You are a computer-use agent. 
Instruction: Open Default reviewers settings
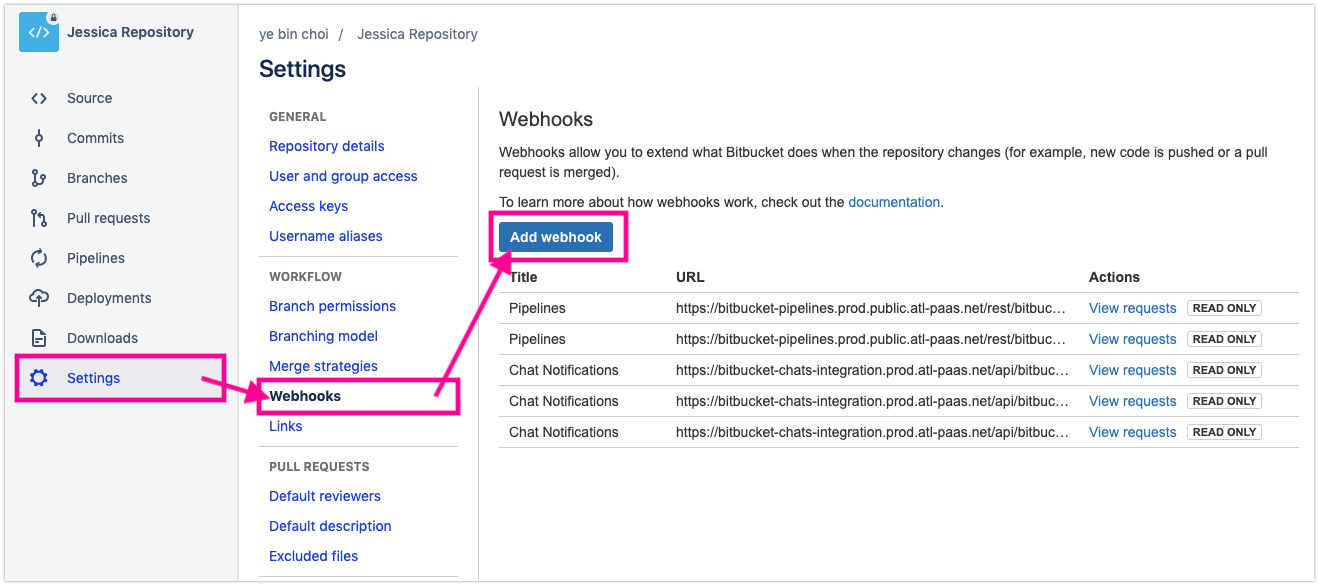[325, 496]
